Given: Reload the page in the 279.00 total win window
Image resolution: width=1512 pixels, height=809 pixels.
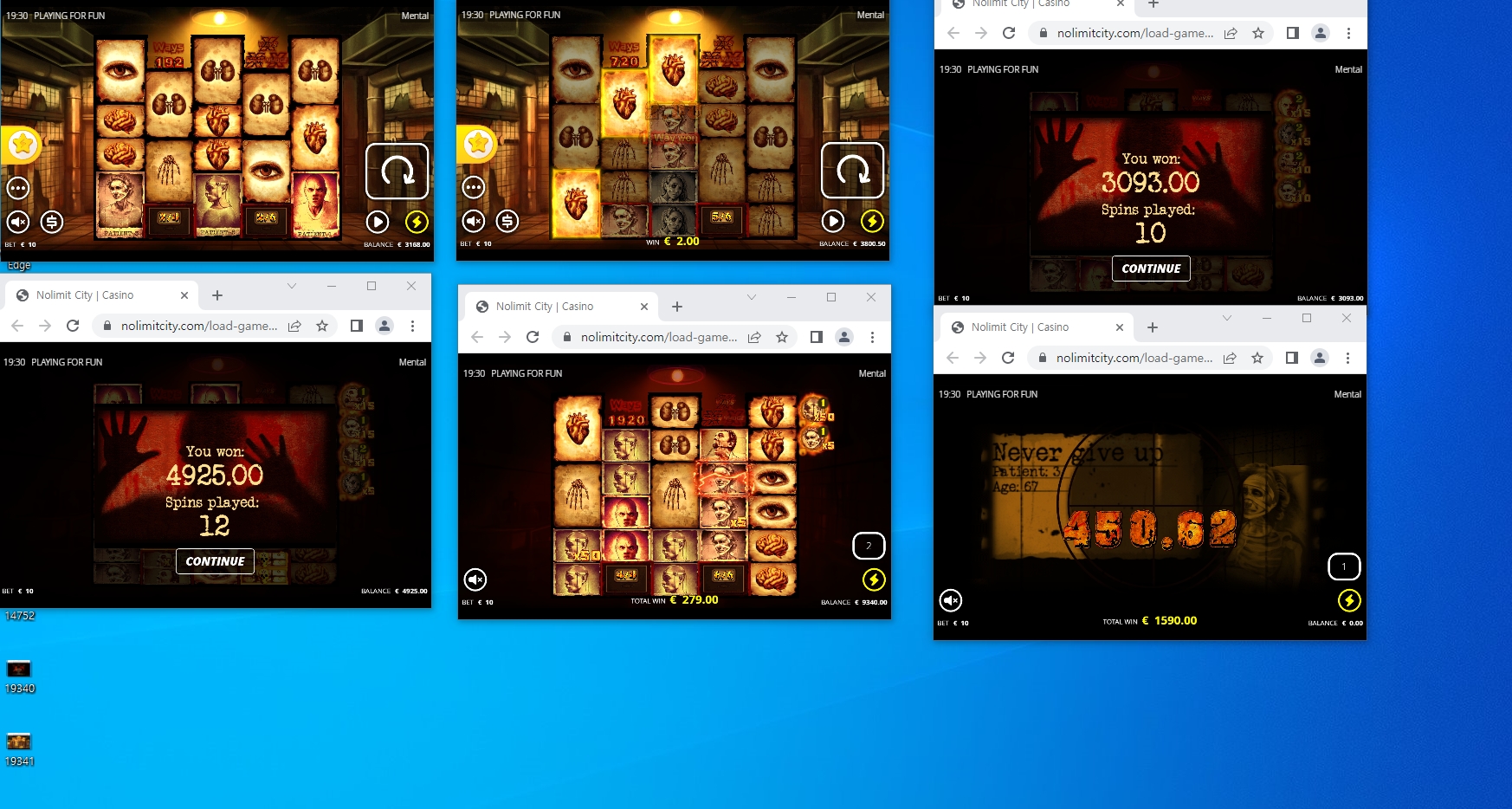Looking at the screenshot, I should point(533,337).
